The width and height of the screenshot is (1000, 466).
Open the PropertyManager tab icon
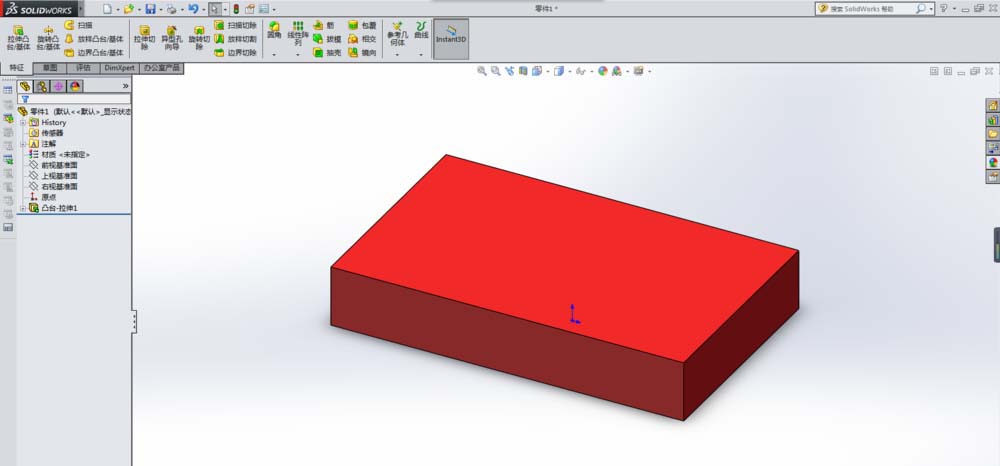click(41, 86)
